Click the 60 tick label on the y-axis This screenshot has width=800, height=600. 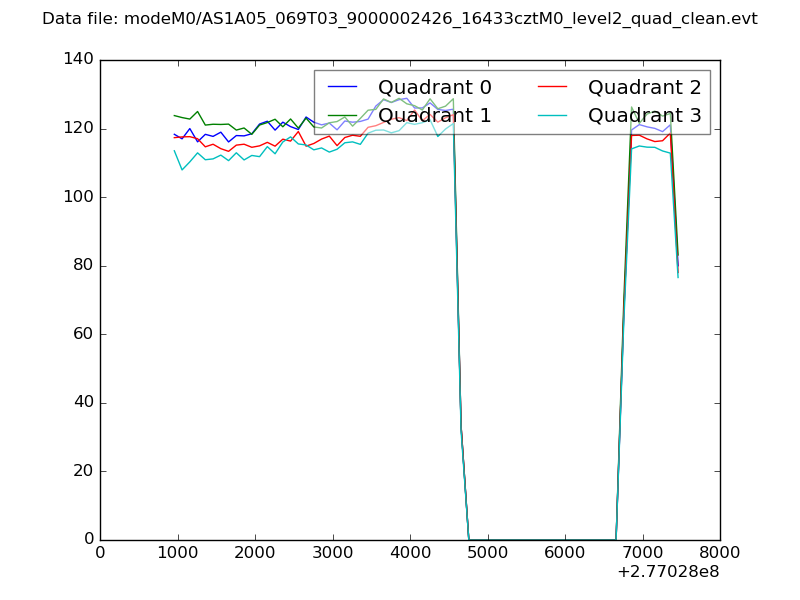tap(84, 334)
